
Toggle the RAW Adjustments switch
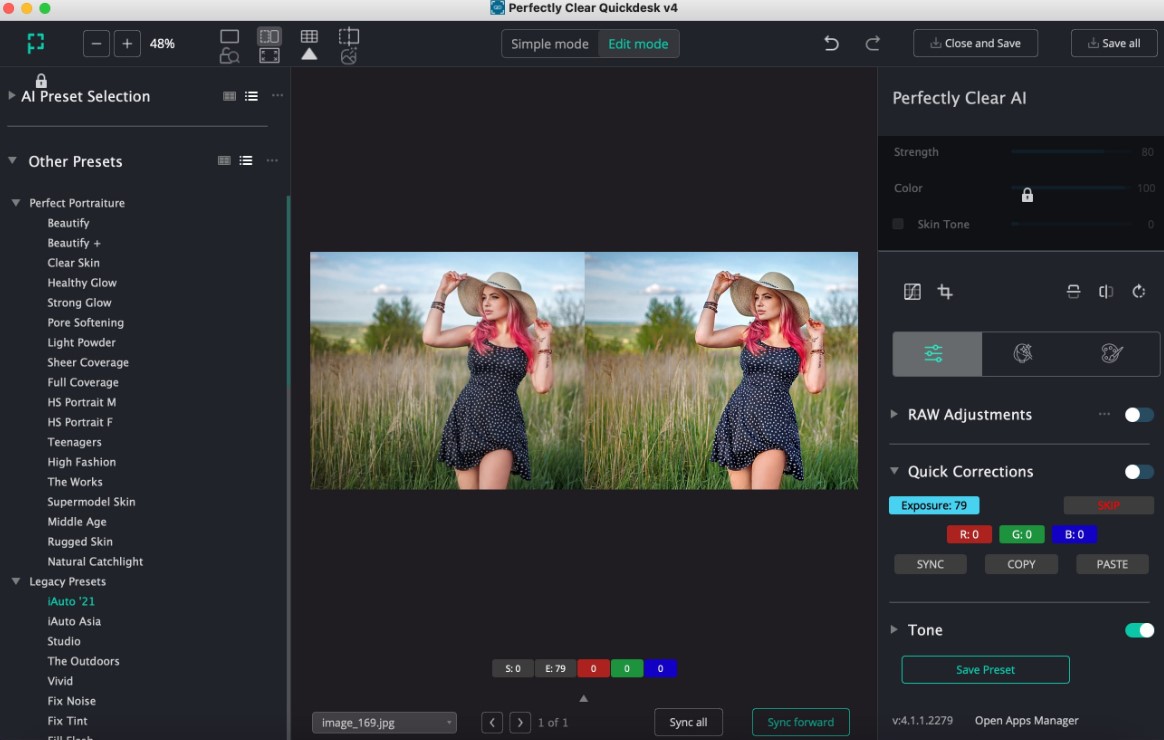[x=1139, y=415]
